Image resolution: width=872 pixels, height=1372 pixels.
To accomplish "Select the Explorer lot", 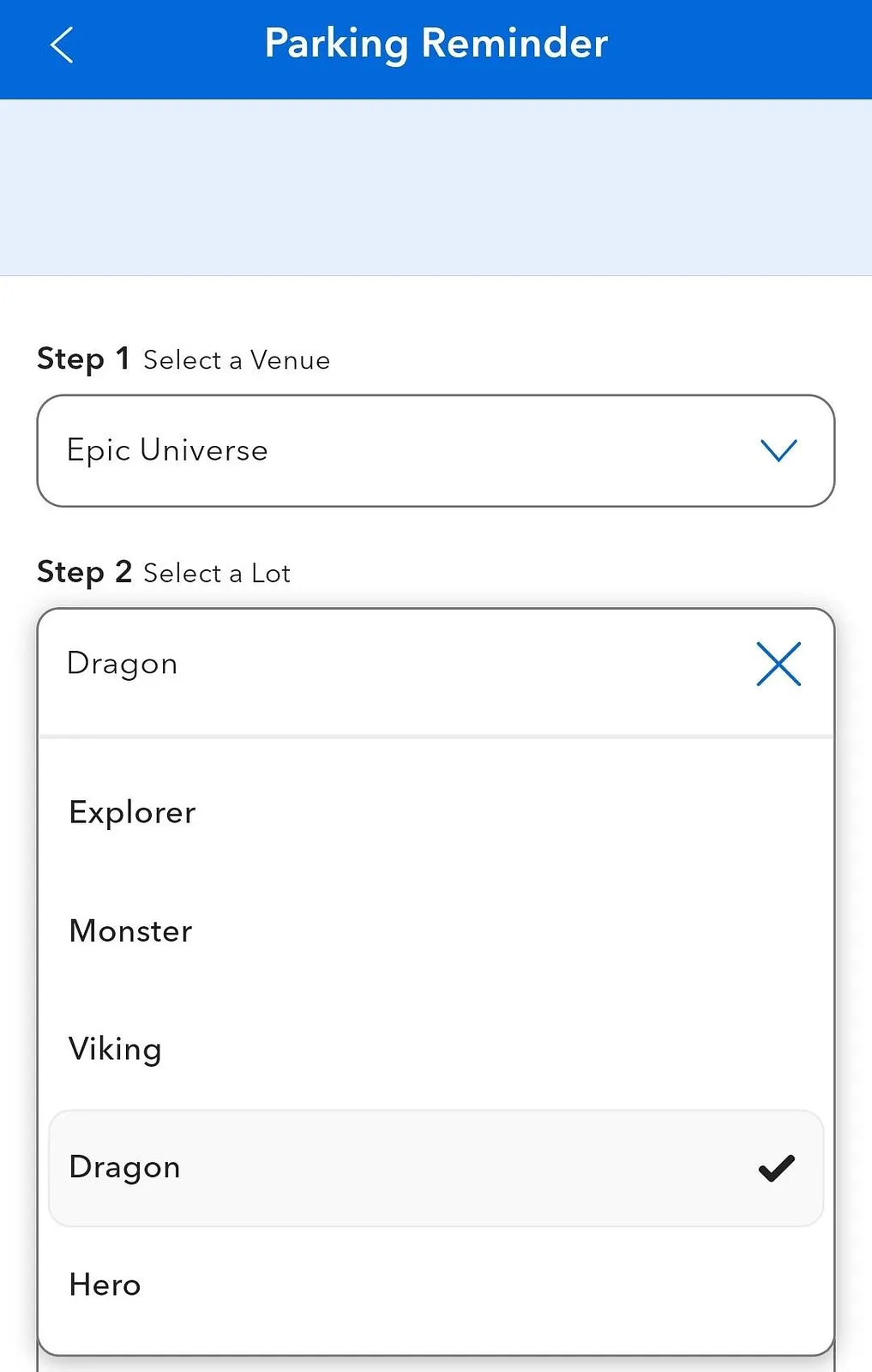I will [436, 812].
